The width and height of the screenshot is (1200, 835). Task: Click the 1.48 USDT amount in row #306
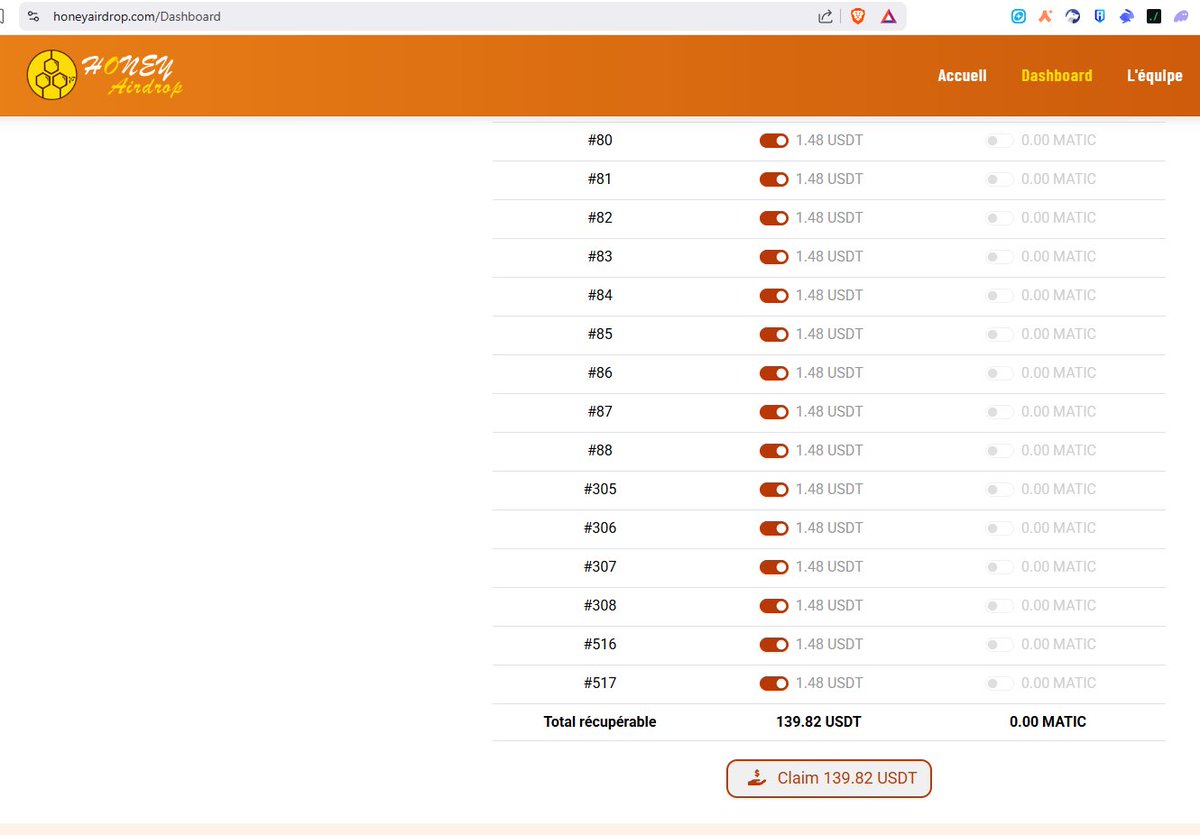pyautogui.click(x=829, y=528)
